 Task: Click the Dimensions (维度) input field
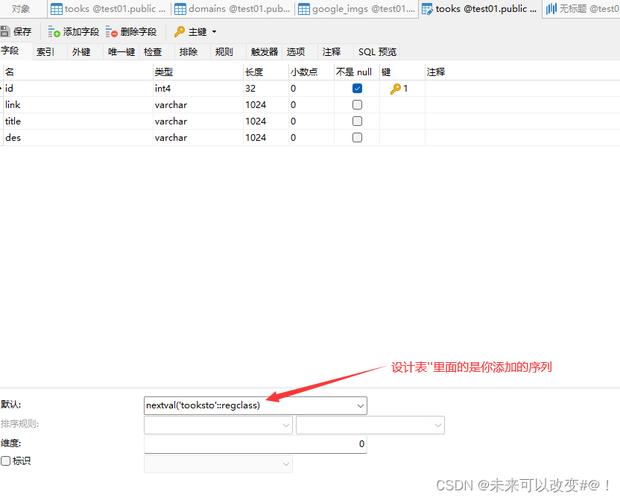tap(255, 444)
